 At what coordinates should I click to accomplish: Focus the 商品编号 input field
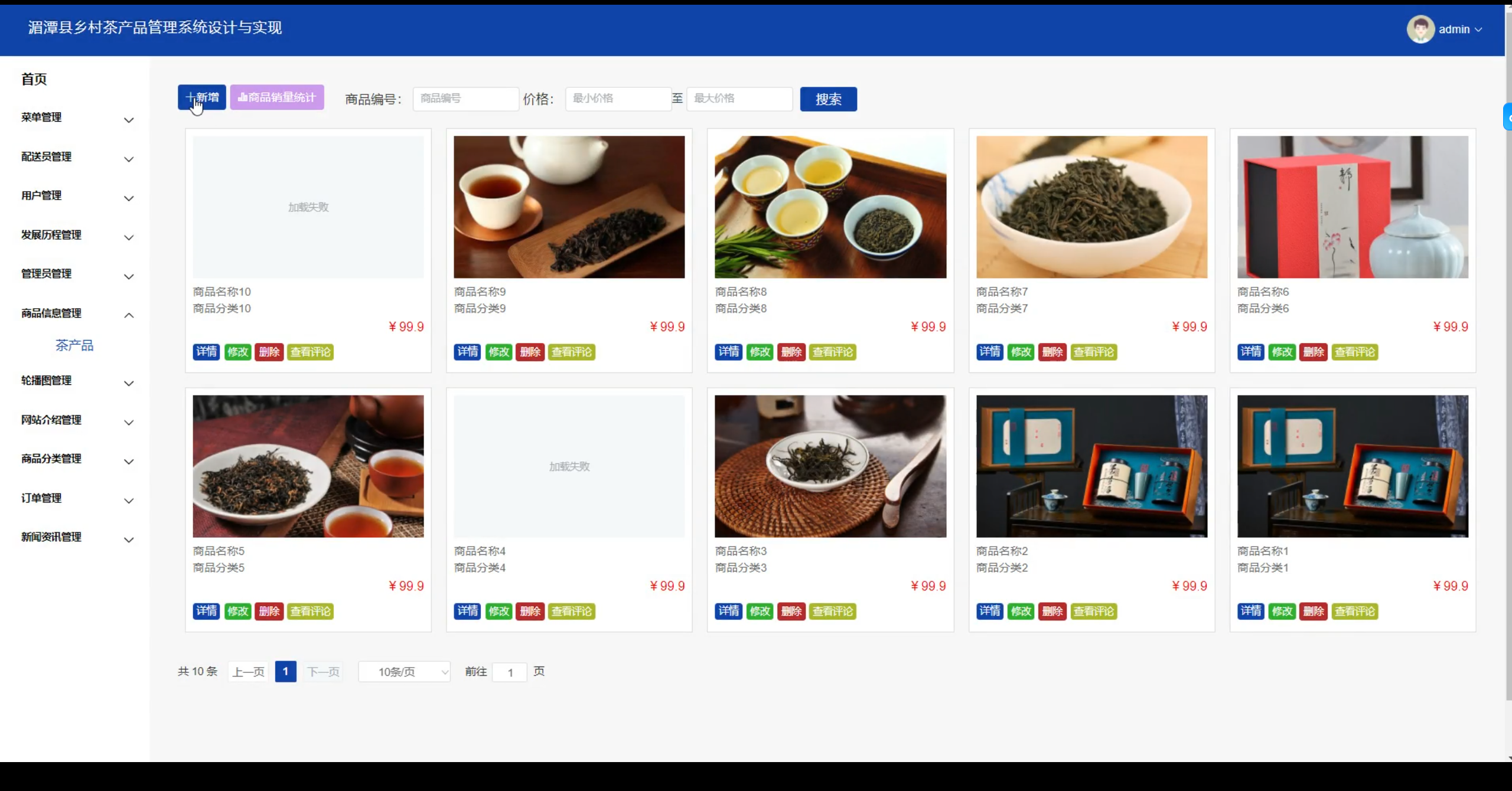(465, 99)
